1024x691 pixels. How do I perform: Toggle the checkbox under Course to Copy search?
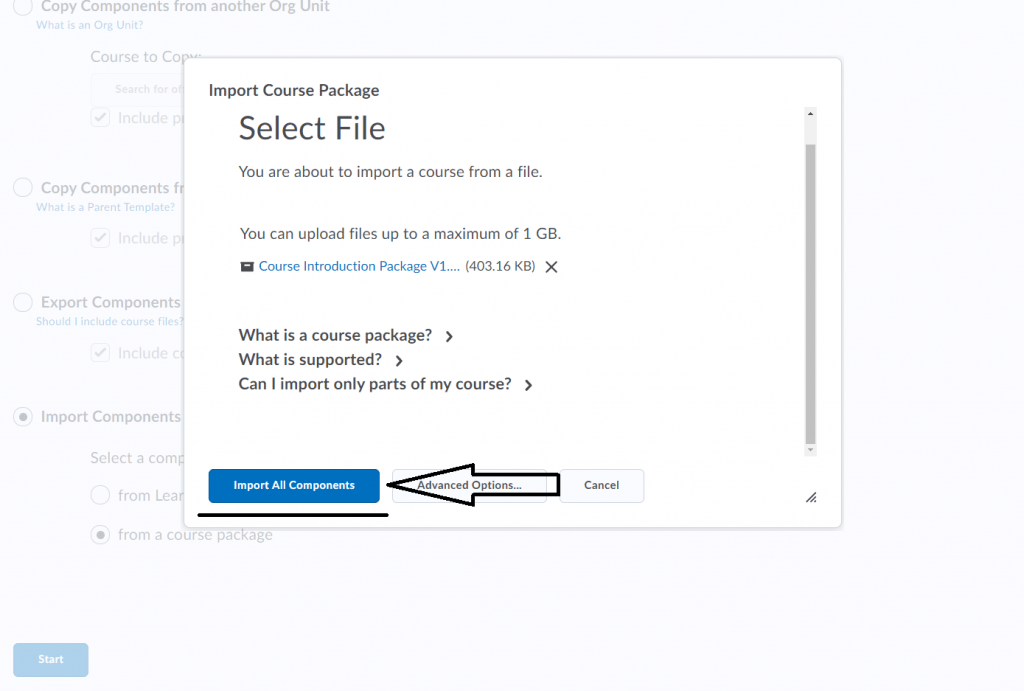(100, 118)
